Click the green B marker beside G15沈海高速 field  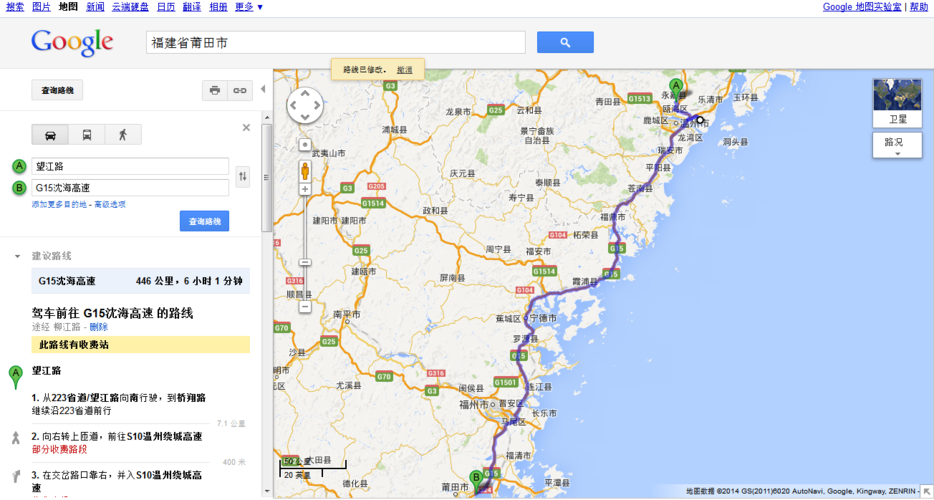(20, 188)
